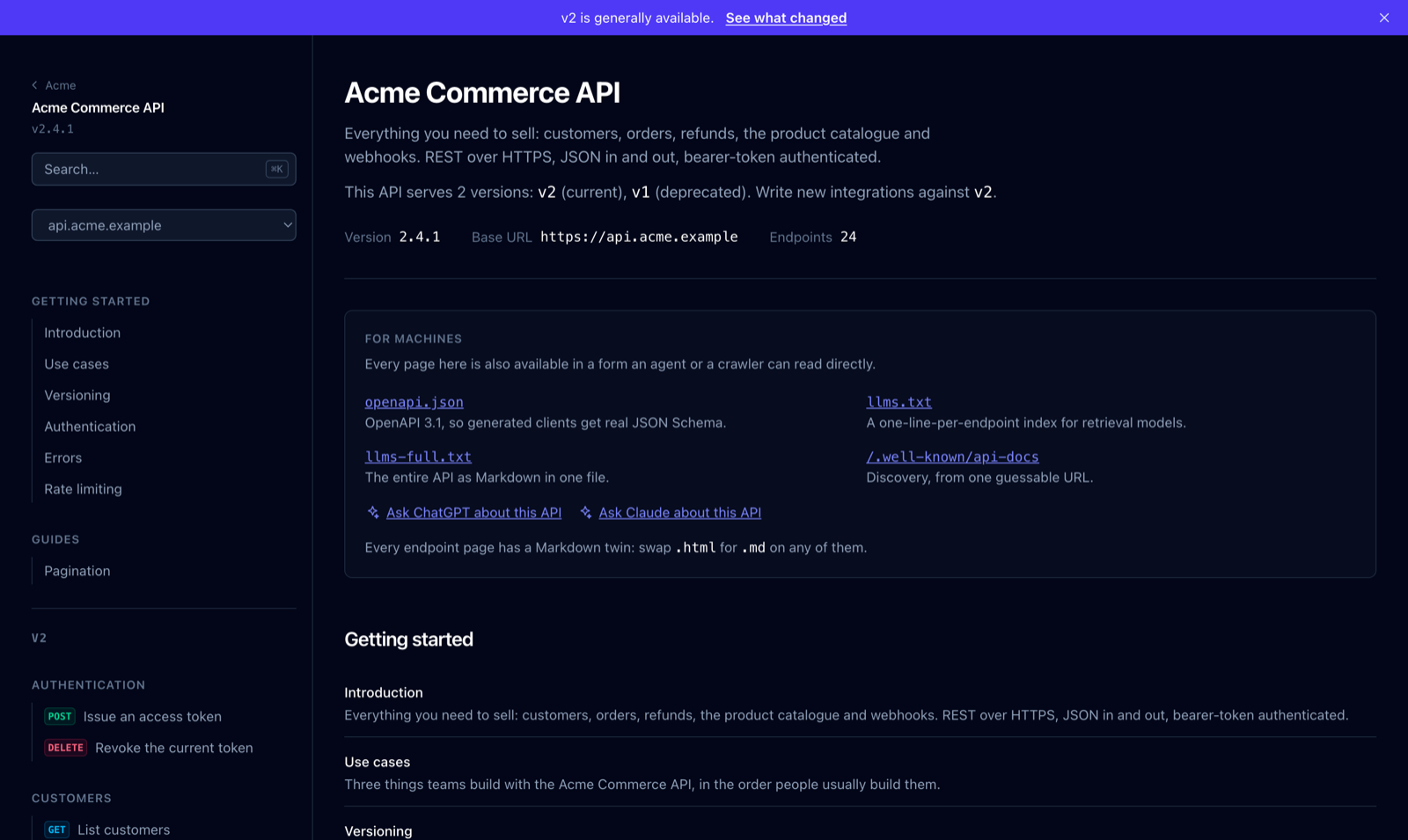The width and height of the screenshot is (1408, 840).
Task: Click the 'Getting started' section heading
Action: [408, 639]
